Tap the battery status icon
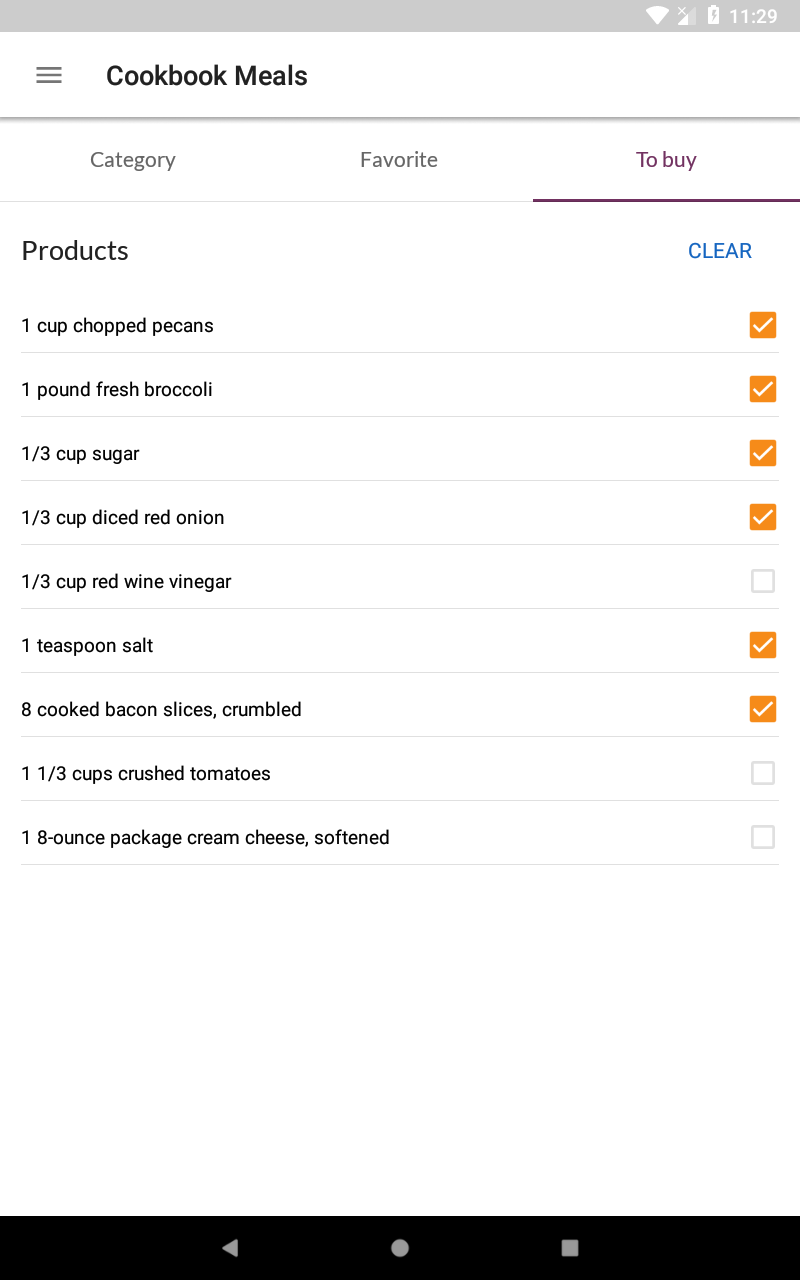The image size is (800, 1280). pyautogui.click(x=713, y=15)
